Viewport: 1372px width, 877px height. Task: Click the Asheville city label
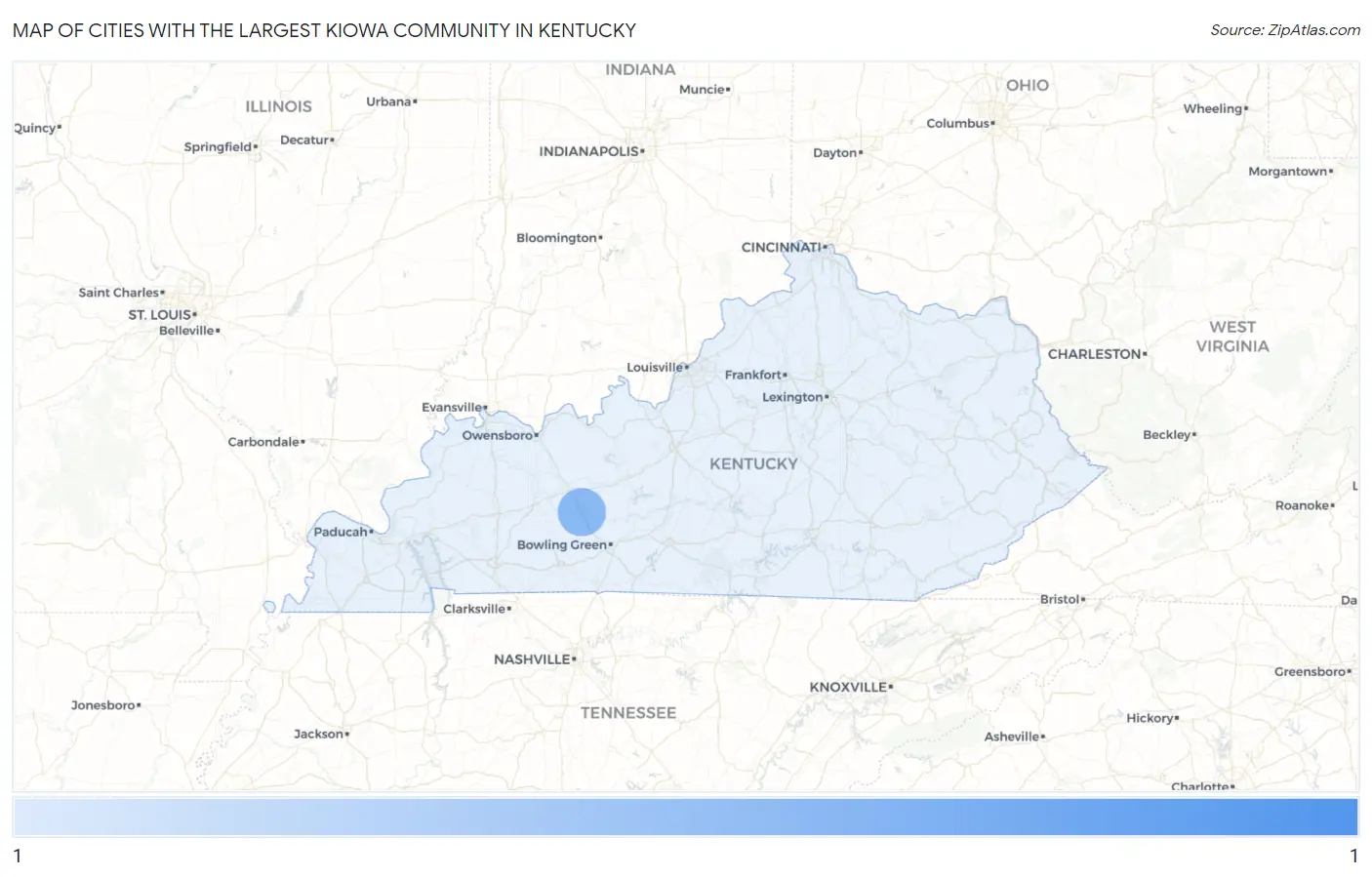1012,737
